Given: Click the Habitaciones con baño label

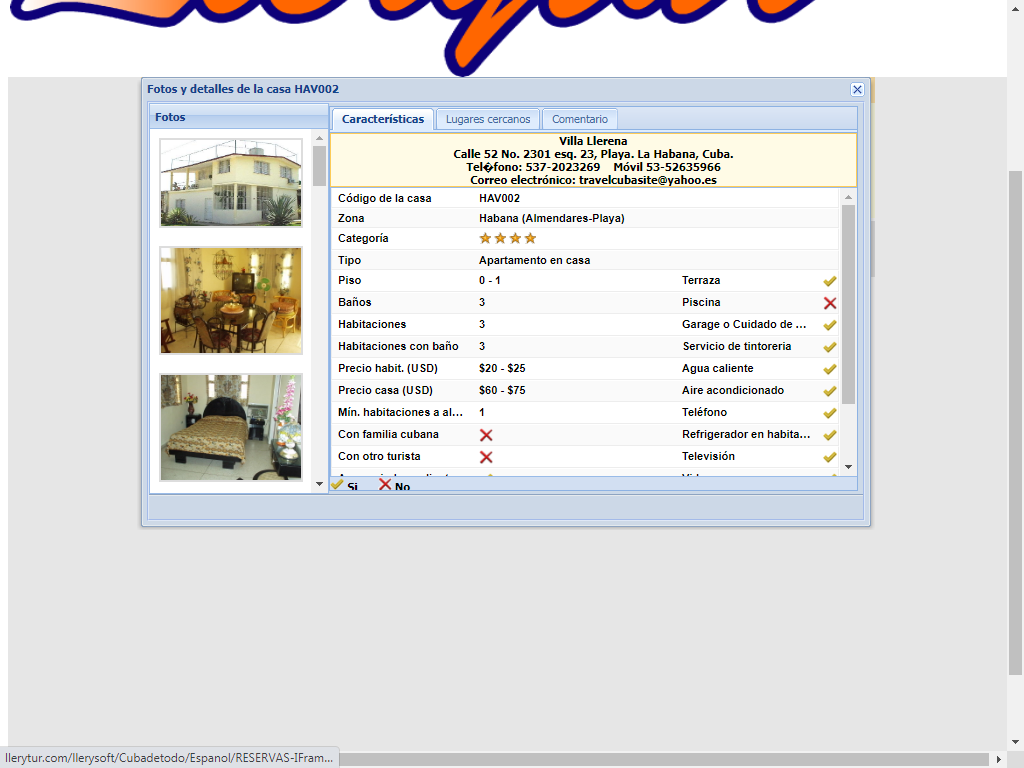Looking at the screenshot, I should coord(398,346).
